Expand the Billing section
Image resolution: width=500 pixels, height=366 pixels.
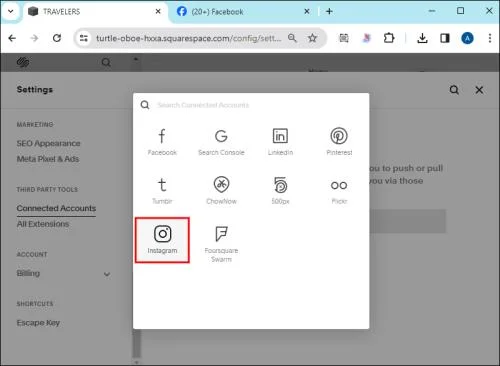pyautogui.click(x=107, y=274)
